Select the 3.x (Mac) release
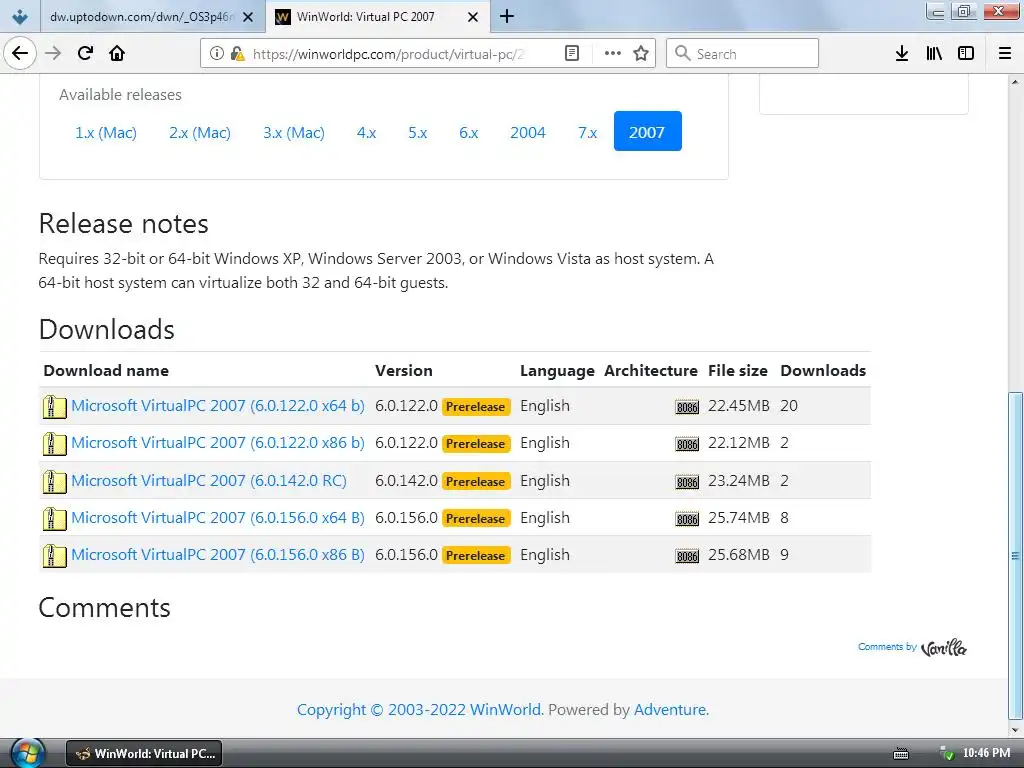Image resolution: width=1024 pixels, height=768 pixels. (294, 133)
